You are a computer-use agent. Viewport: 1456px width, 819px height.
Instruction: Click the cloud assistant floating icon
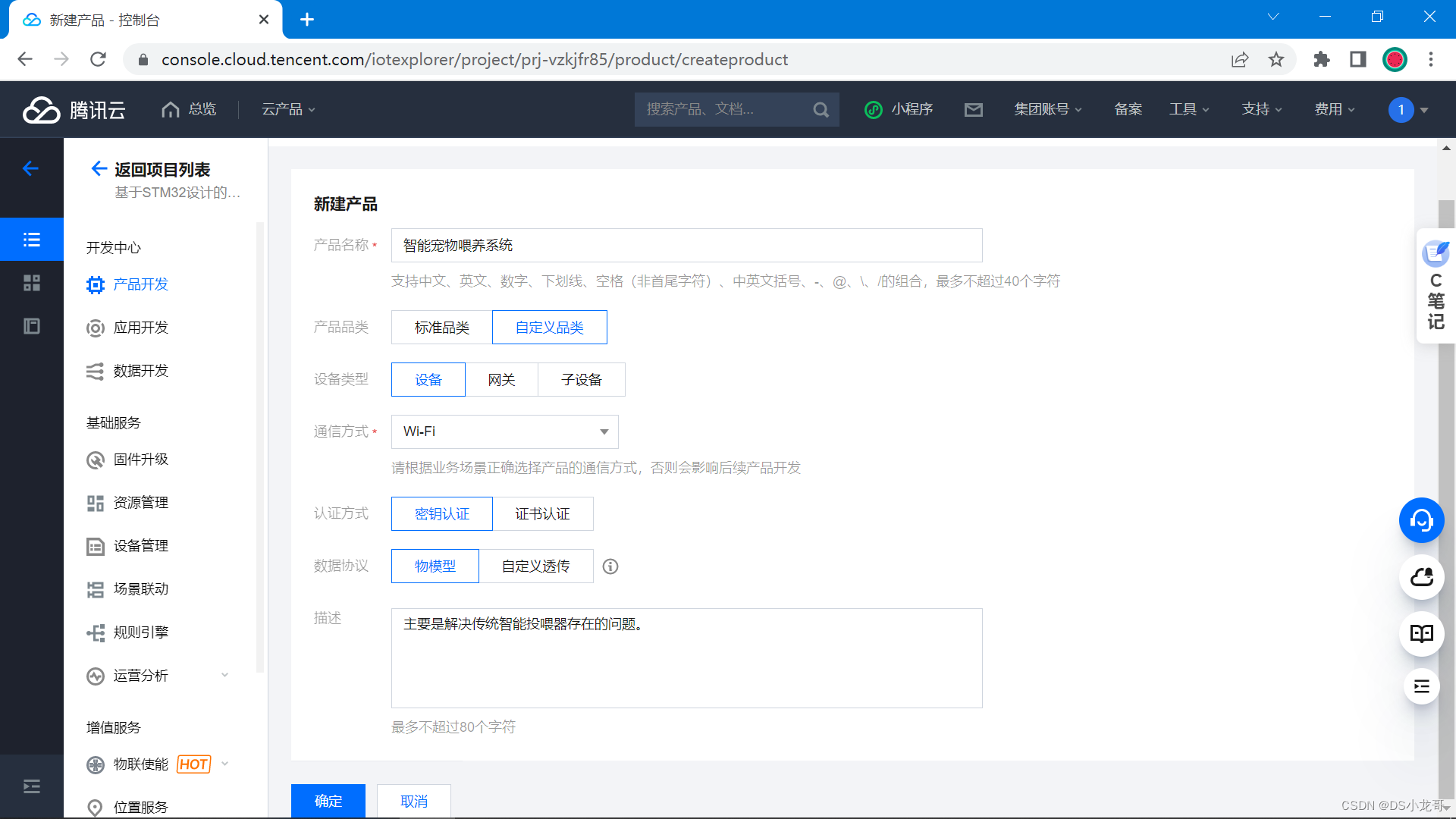click(1421, 577)
